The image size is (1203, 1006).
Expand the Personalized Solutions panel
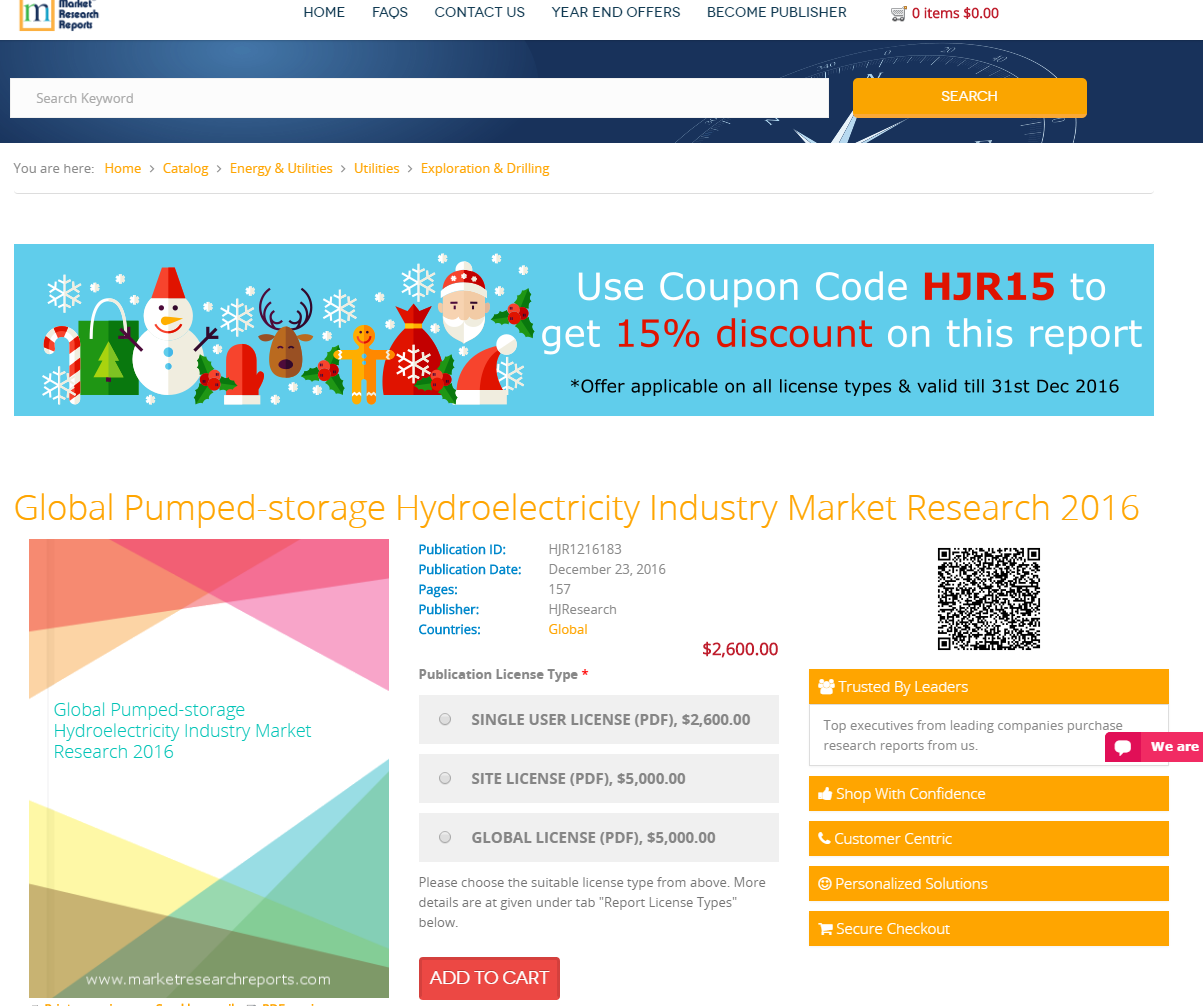[988, 884]
